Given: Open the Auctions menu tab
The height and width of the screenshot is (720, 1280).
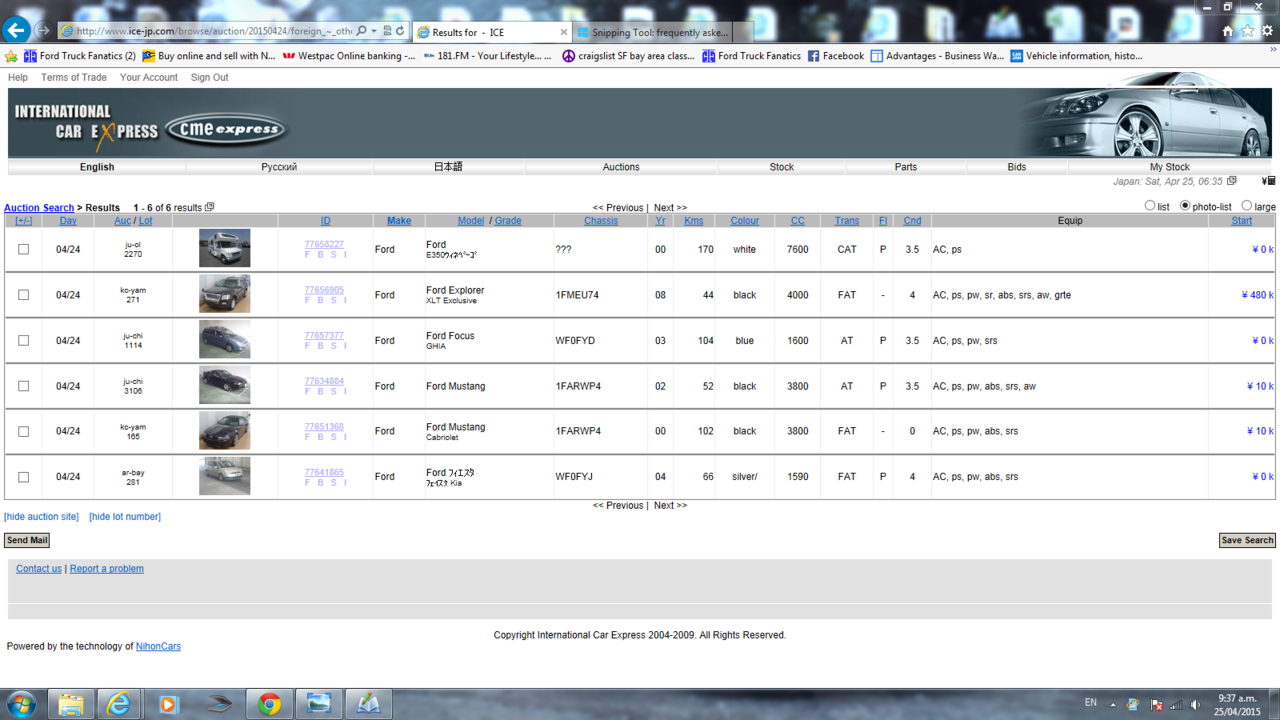Looking at the screenshot, I should pyautogui.click(x=621, y=167).
